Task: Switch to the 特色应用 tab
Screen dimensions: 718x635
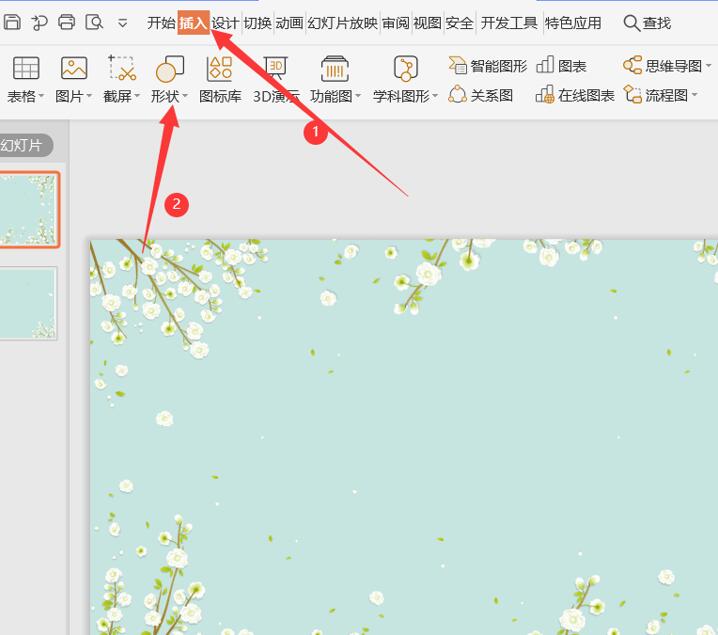Action: click(573, 22)
